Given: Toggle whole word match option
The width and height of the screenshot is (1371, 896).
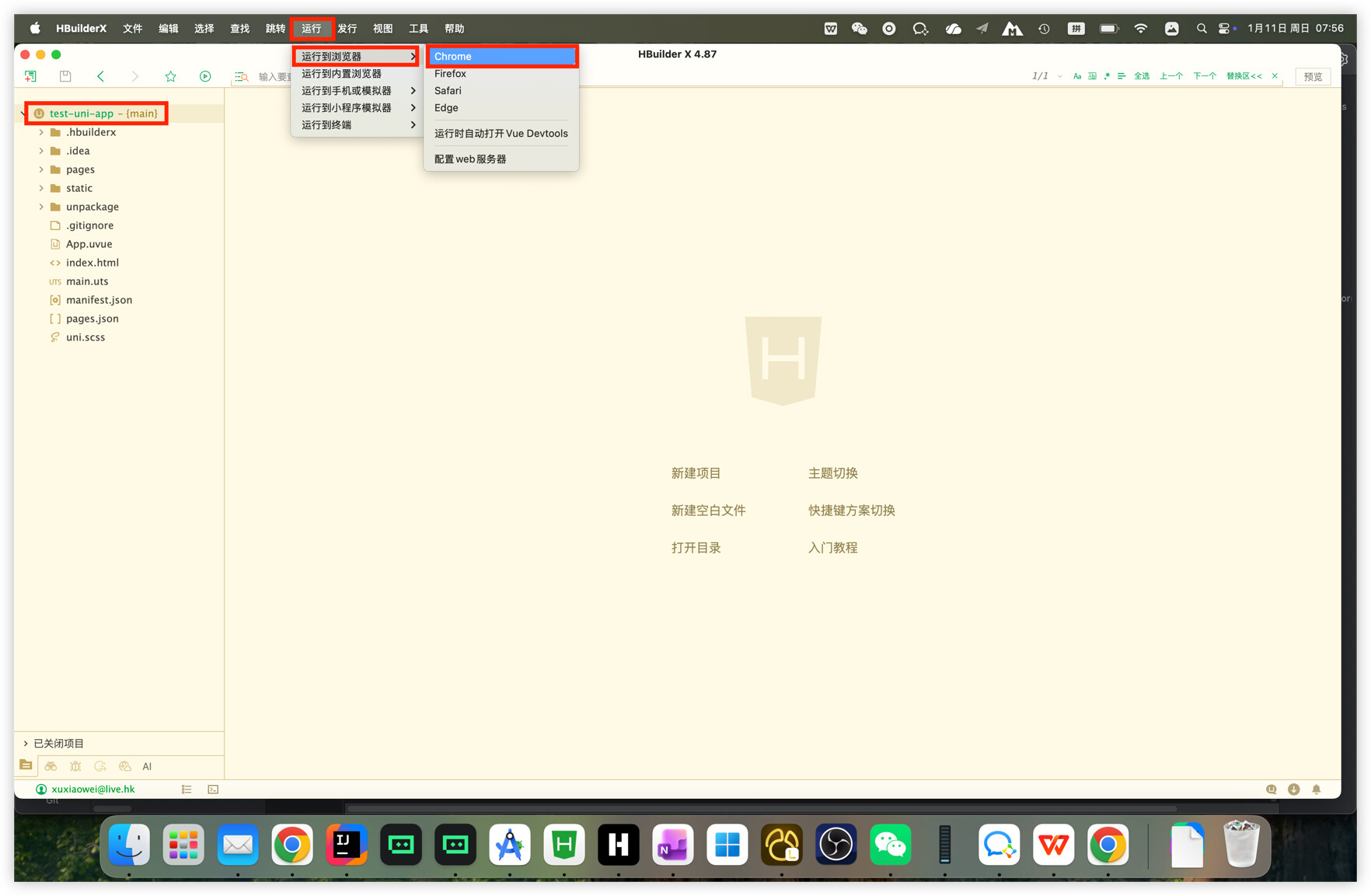Looking at the screenshot, I should pyautogui.click(x=1092, y=76).
